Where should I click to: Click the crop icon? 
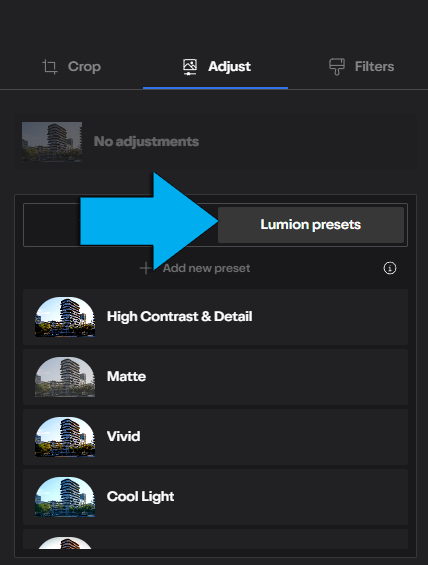[x=50, y=67]
